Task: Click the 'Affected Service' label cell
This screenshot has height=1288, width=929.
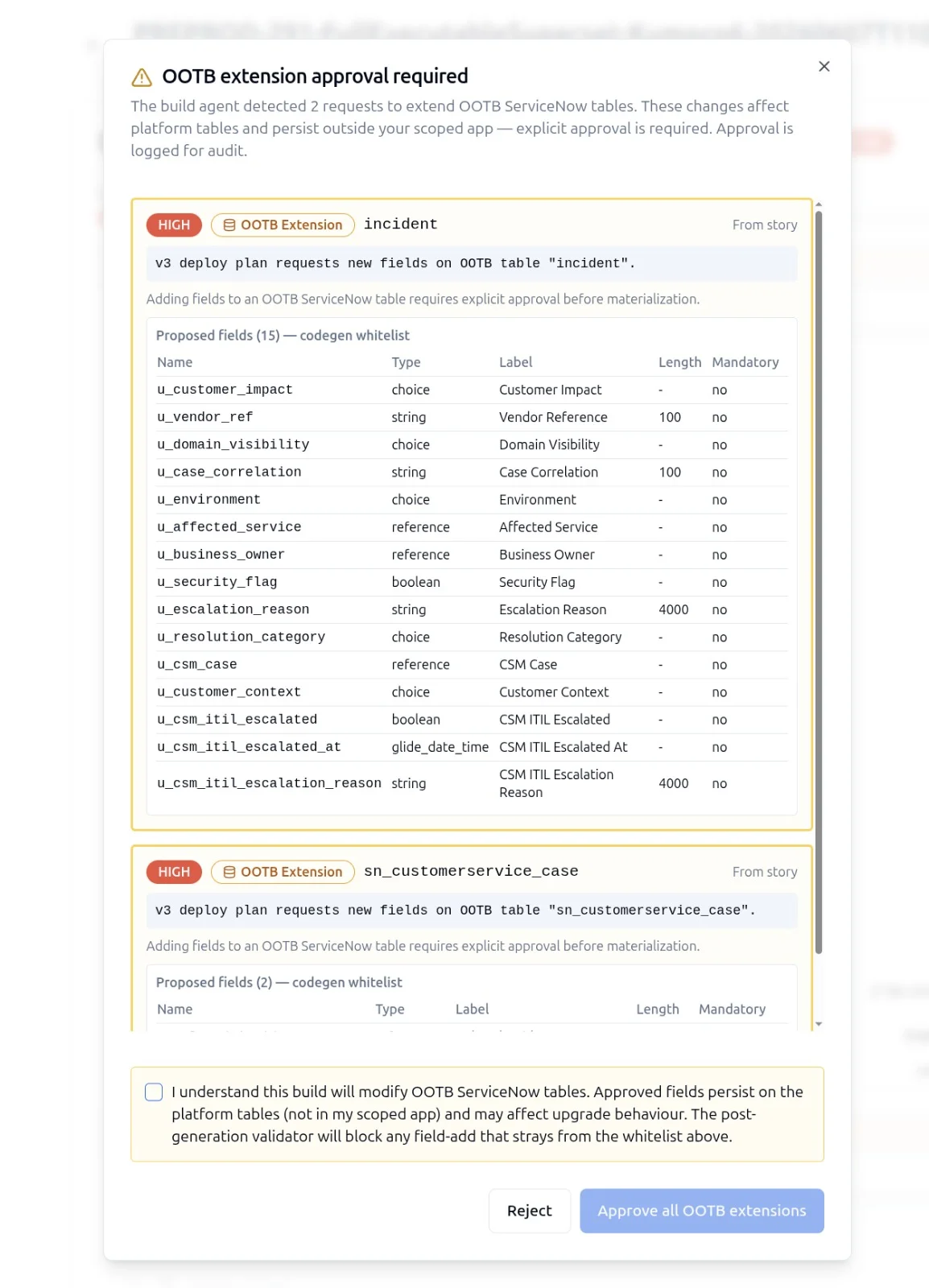Action: pos(548,526)
